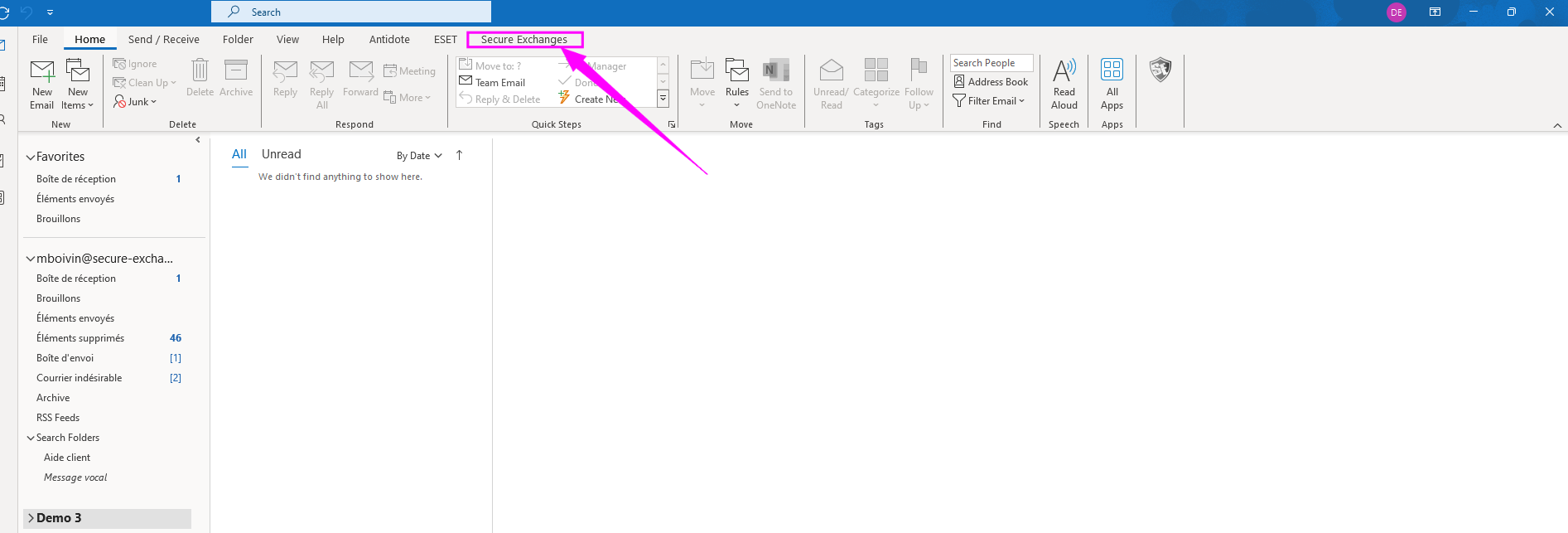Select the Reply & Delete quick step
The image size is (1568, 533).
coord(500,99)
